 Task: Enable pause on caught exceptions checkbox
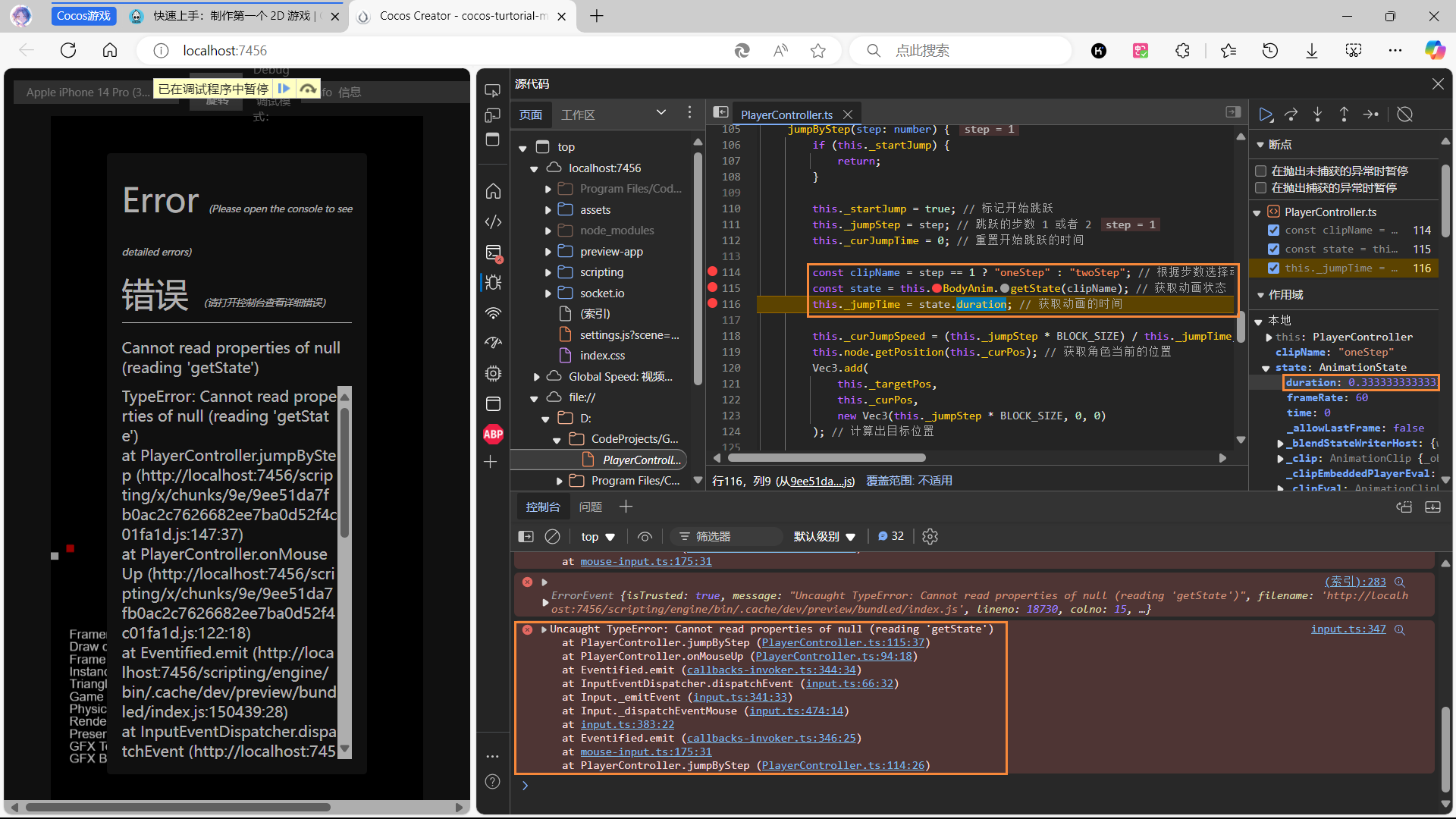(1261, 187)
